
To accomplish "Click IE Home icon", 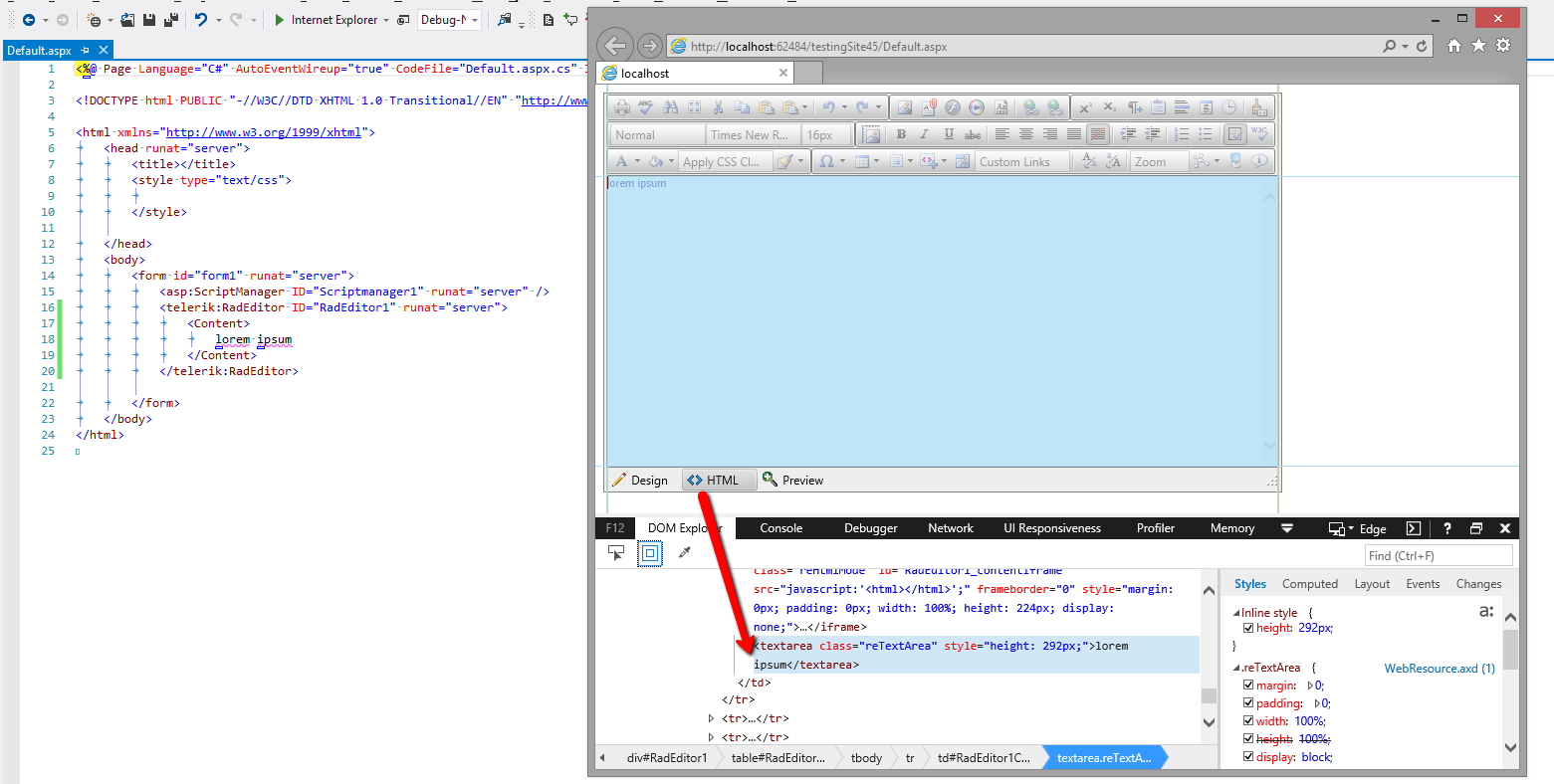I will coord(1454,46).
